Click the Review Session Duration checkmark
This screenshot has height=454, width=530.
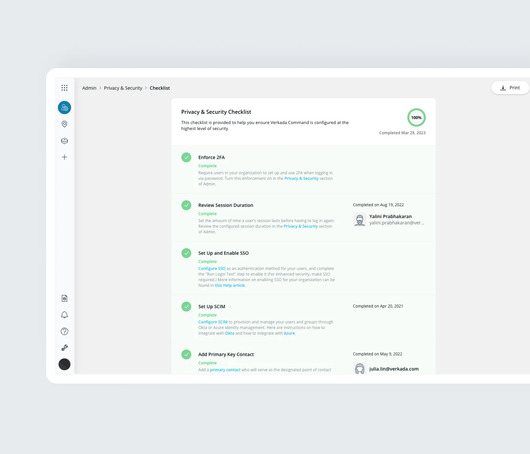[186, 205]
